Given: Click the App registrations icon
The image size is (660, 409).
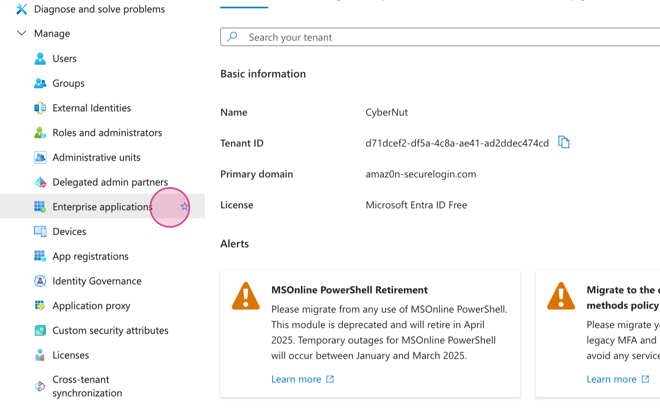Looking at the screenshot, I should [40, 256].
